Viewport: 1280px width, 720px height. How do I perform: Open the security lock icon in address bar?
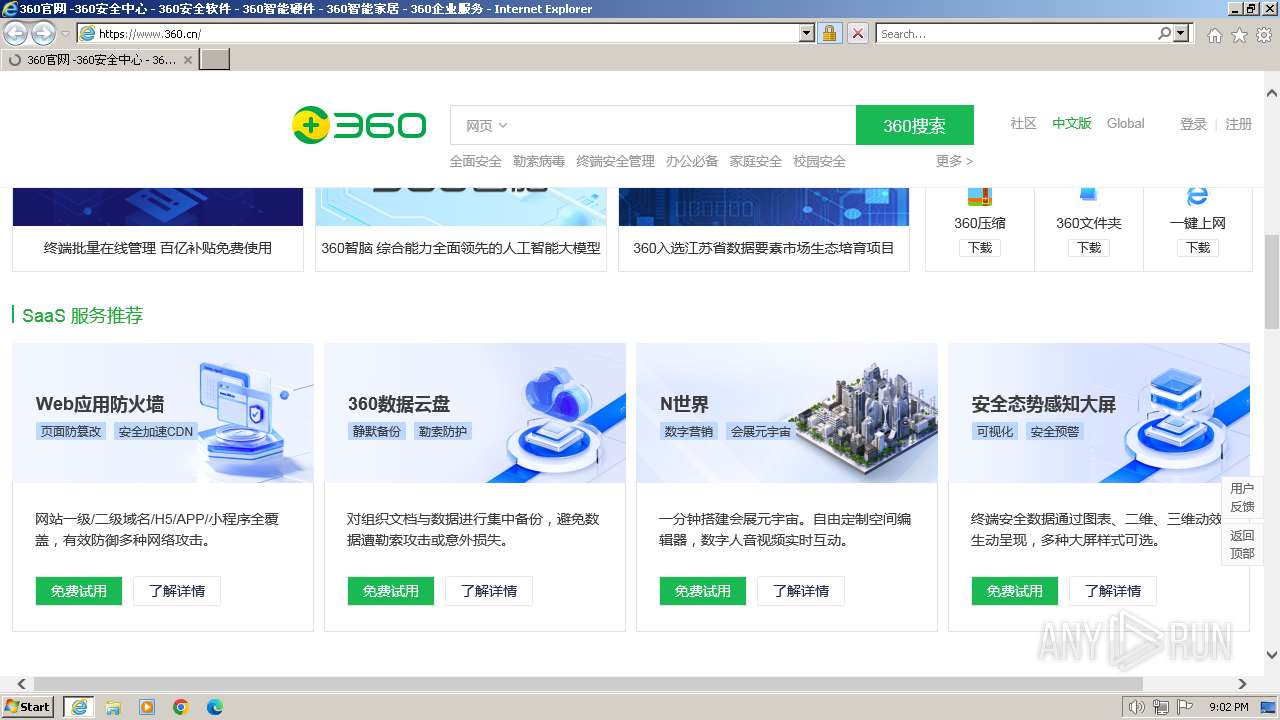click(829, 33)
